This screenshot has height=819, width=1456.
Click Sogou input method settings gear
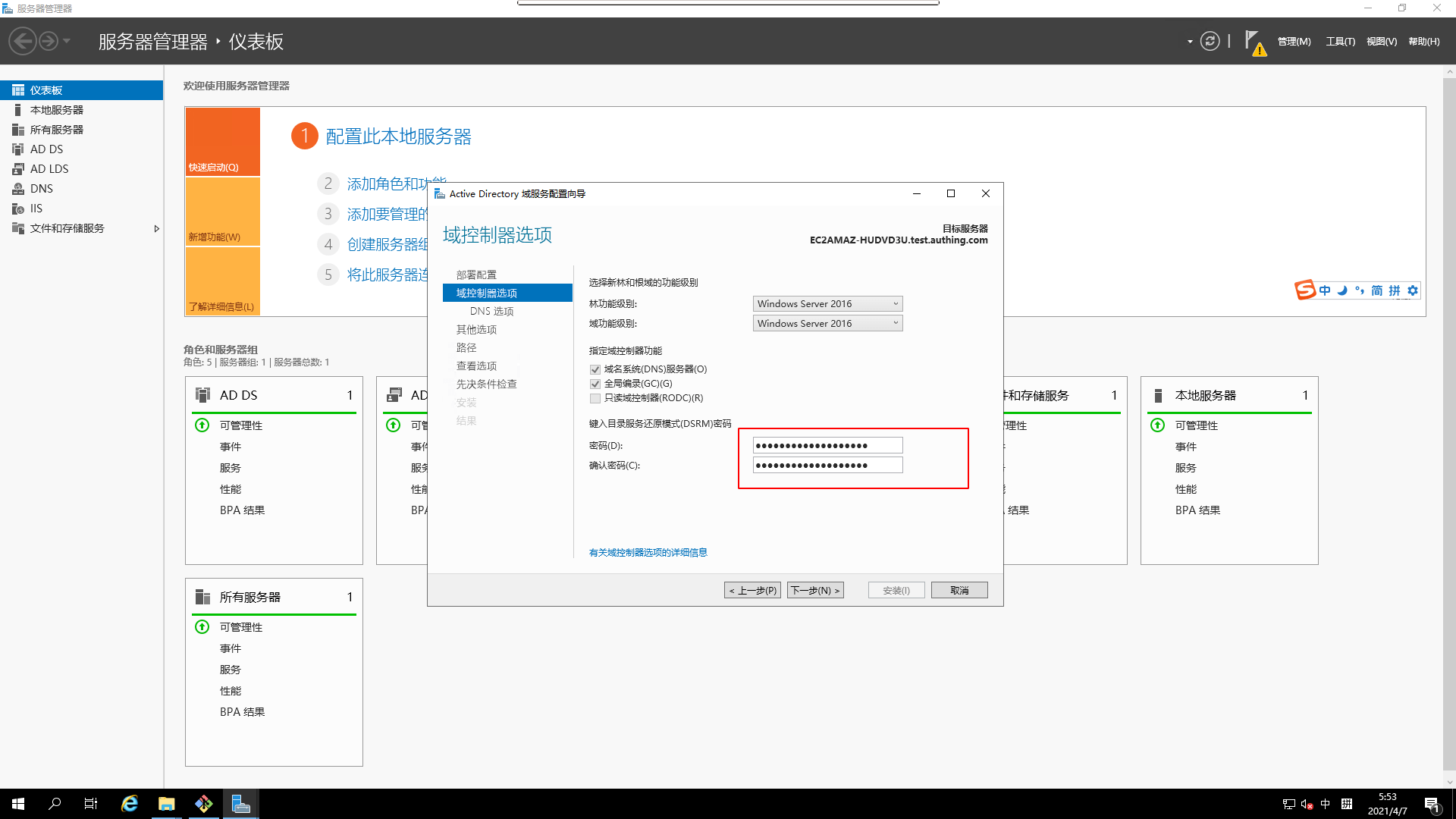point(1412,290)
